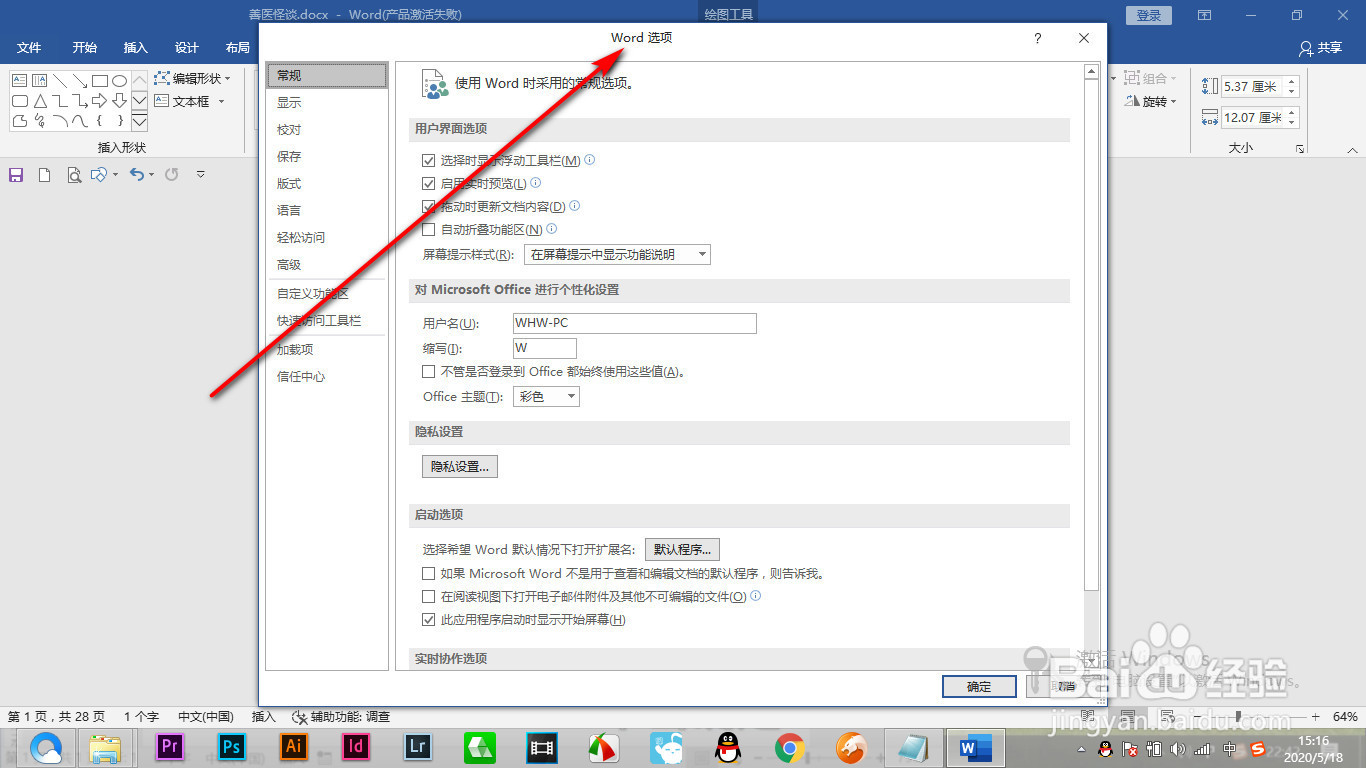This screenshot has height=768, width=1366.
Task: Enable 'Collapse the ribbon automatically' checkbox
Action: [429, 229]
